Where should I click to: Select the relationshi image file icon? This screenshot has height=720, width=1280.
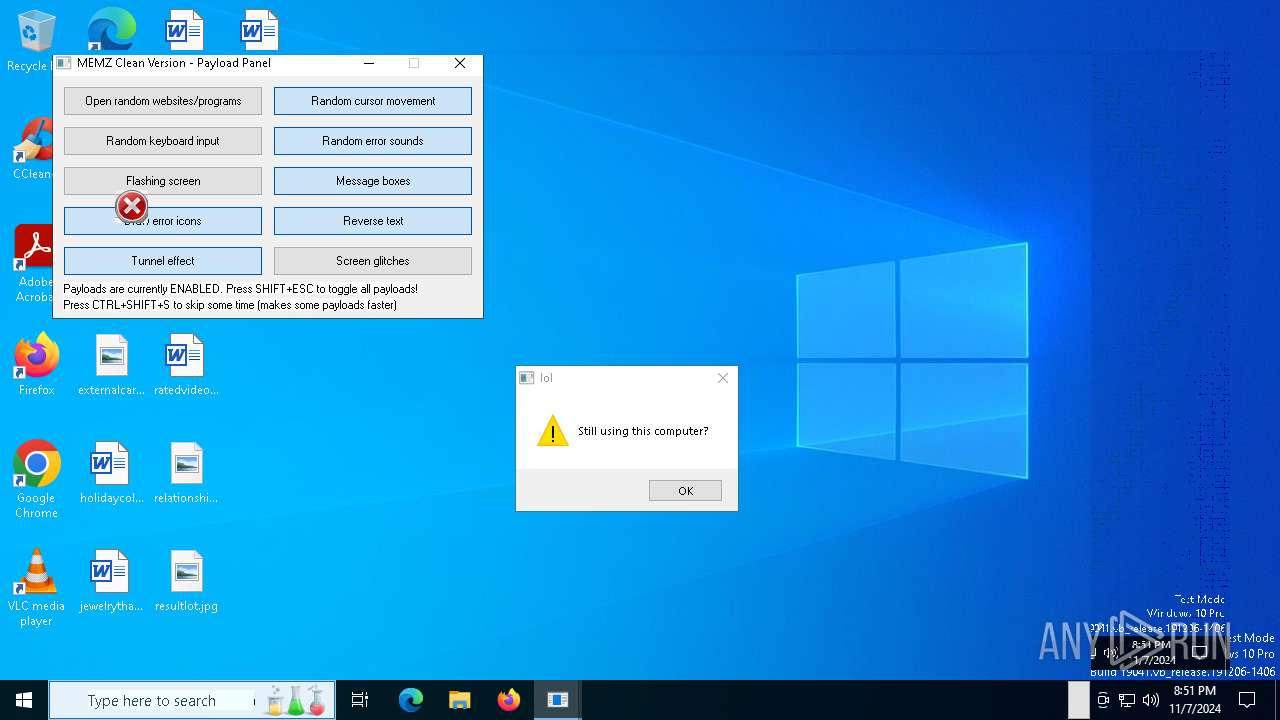(186, 473)
